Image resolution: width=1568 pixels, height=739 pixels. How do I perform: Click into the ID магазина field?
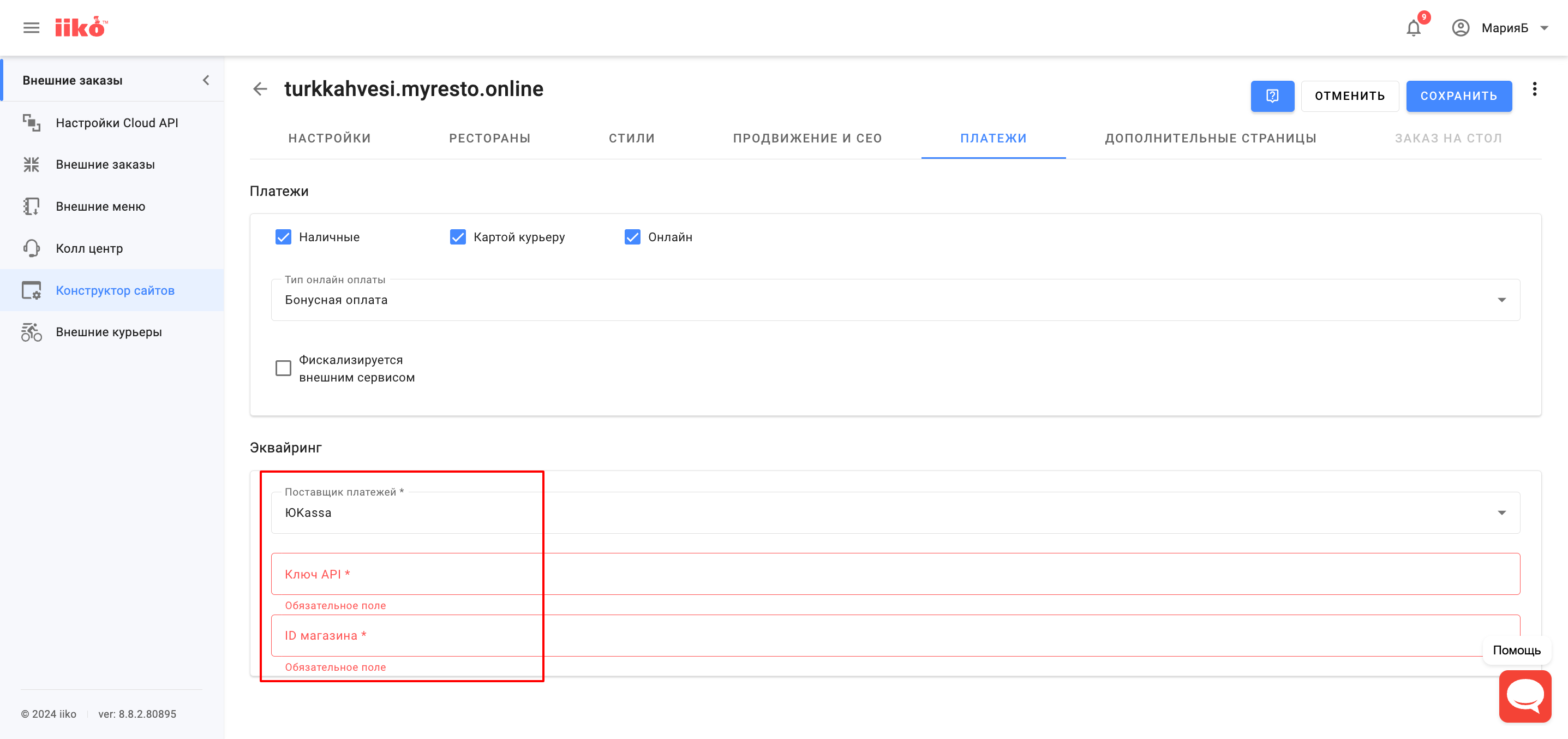[x=895, y=635]
